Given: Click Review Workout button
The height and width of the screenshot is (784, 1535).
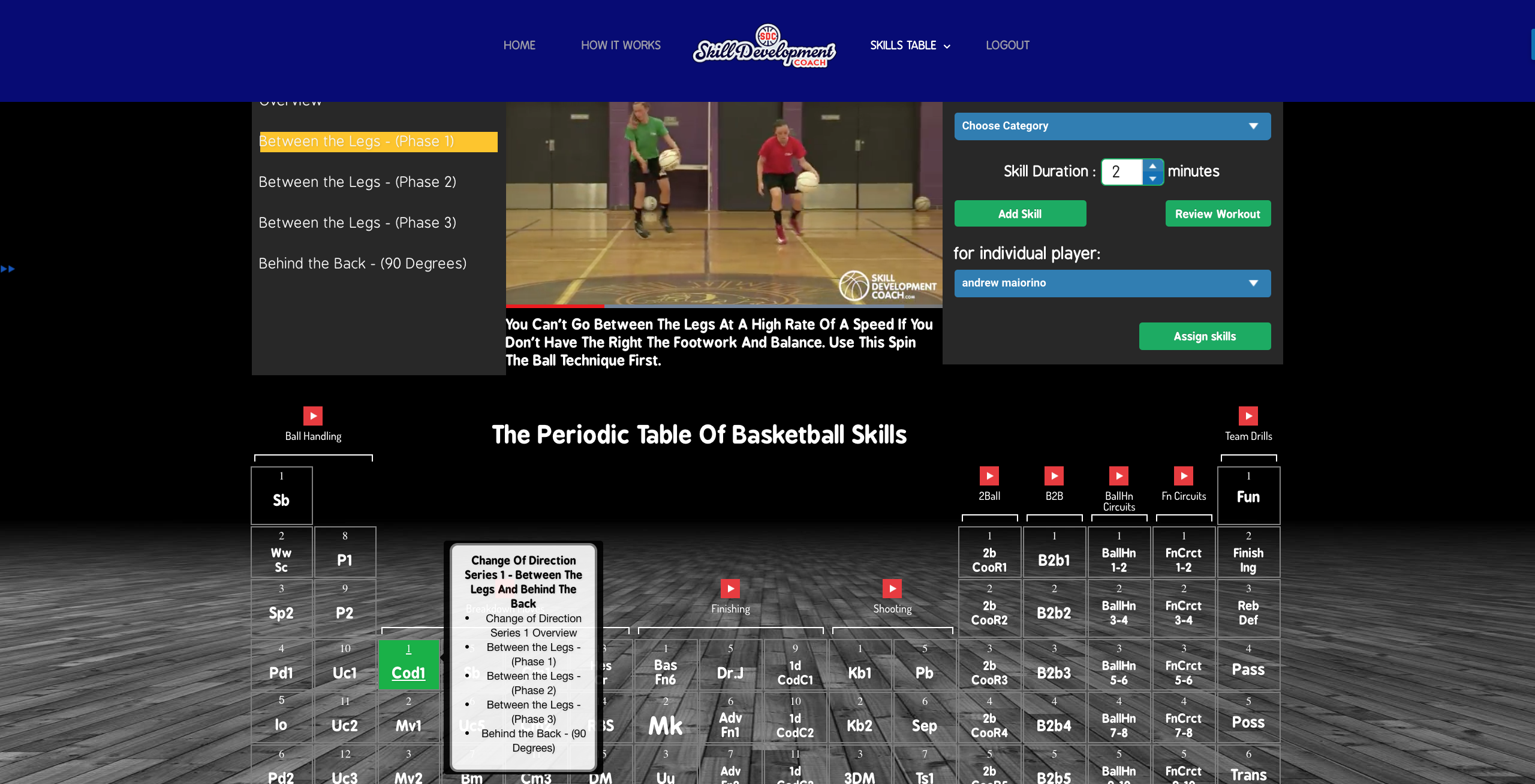Looking at the screenshot, I should pos(1217,213).
